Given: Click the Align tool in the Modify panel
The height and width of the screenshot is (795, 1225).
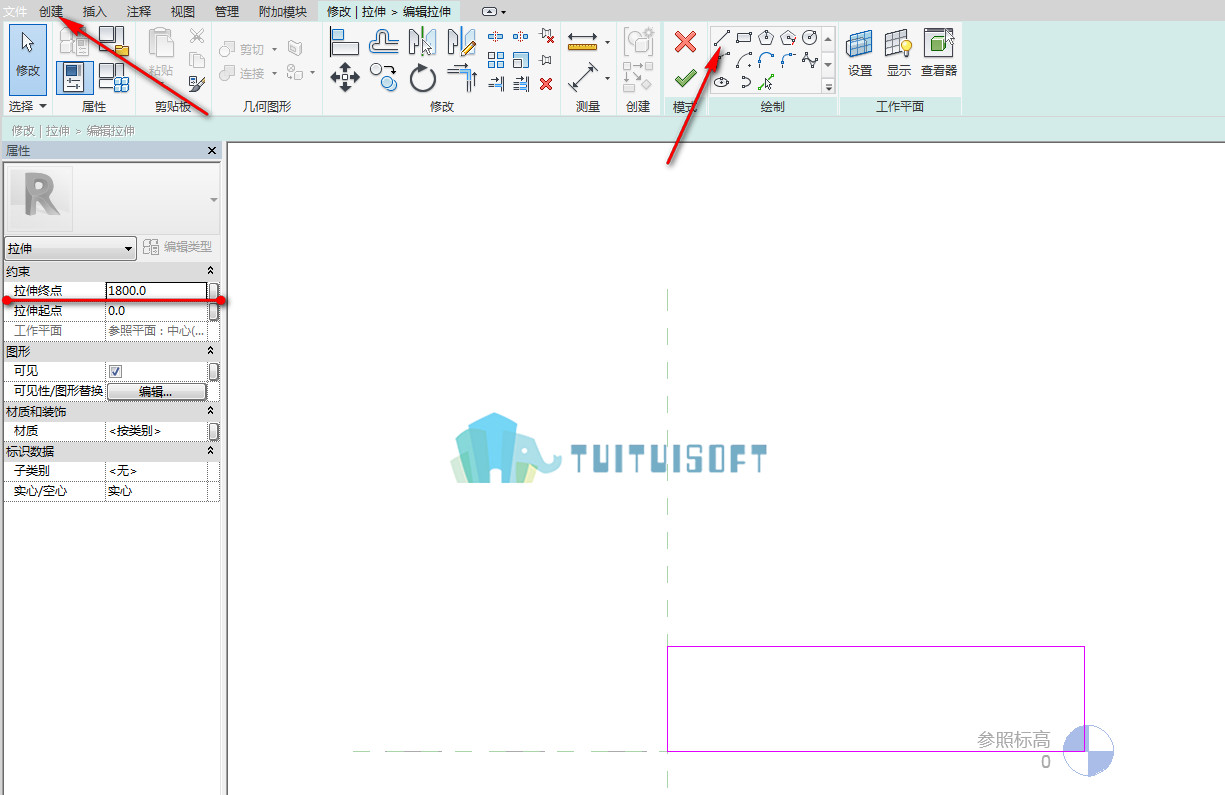Looking at the screenshot, I should tap(344, 42).
